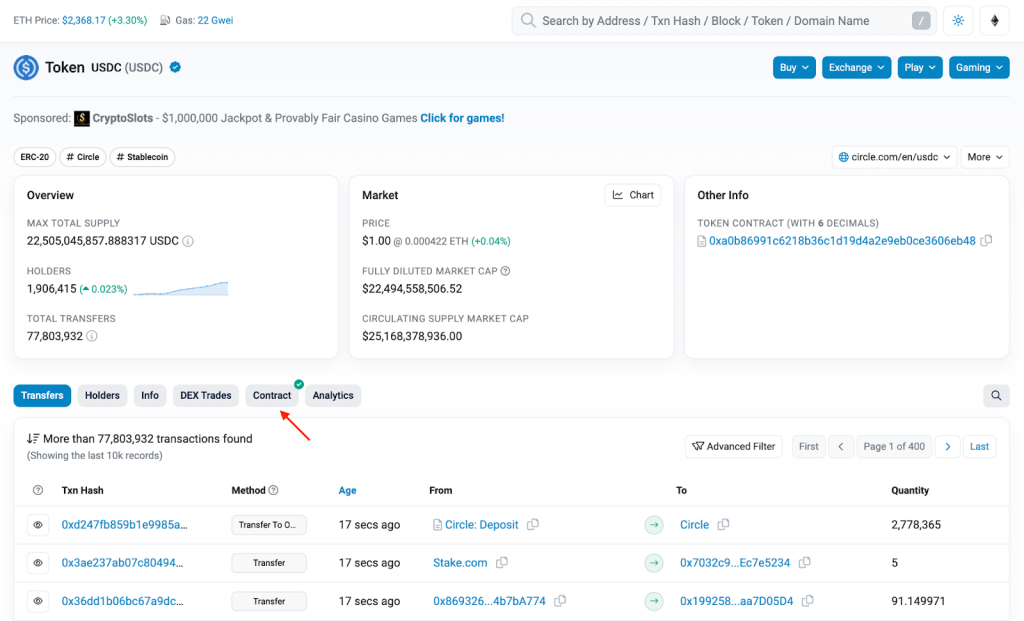Open the token contract address link

(842, 241)
